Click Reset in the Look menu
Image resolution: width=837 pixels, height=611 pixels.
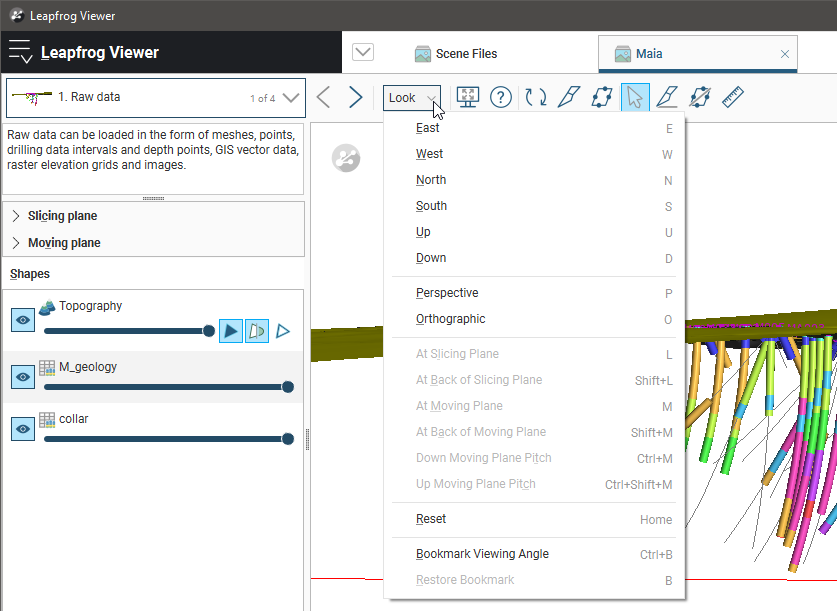click(534, 519)
